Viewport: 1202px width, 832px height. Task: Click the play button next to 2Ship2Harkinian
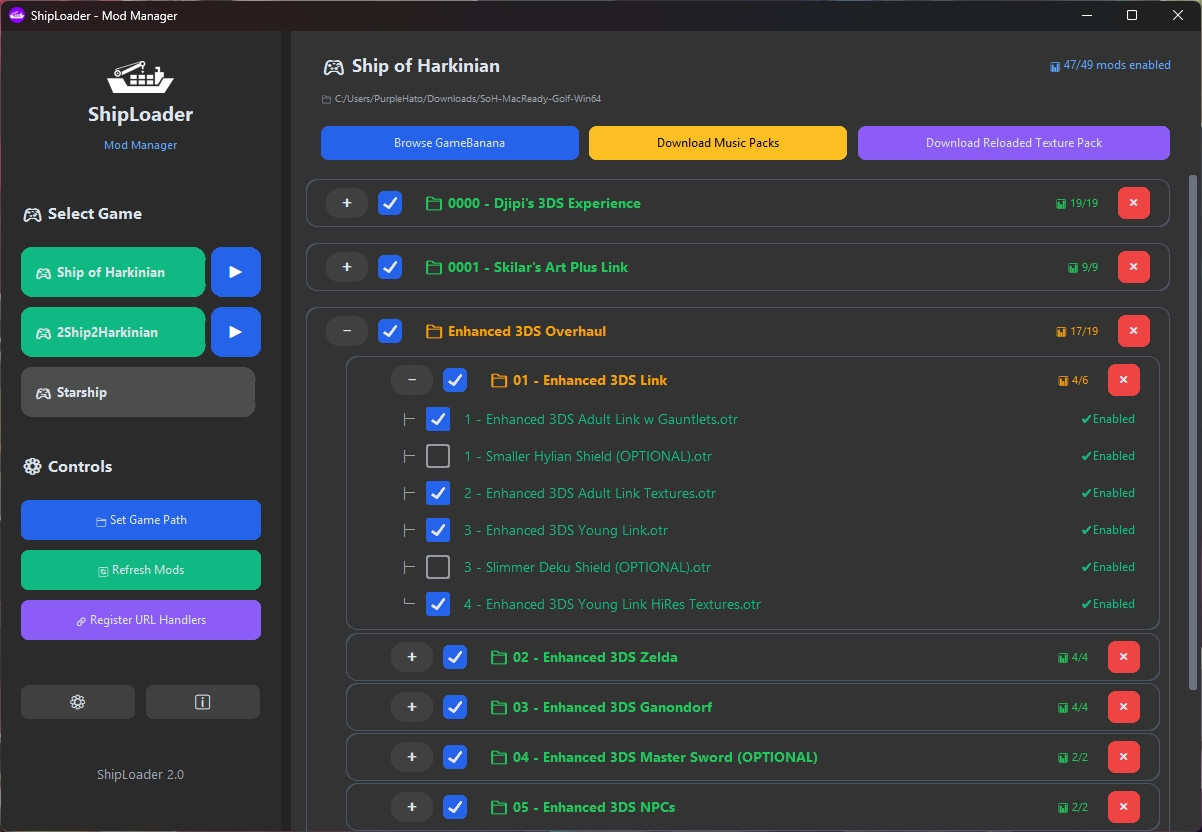pyautogui.click(x=236, y=331)
